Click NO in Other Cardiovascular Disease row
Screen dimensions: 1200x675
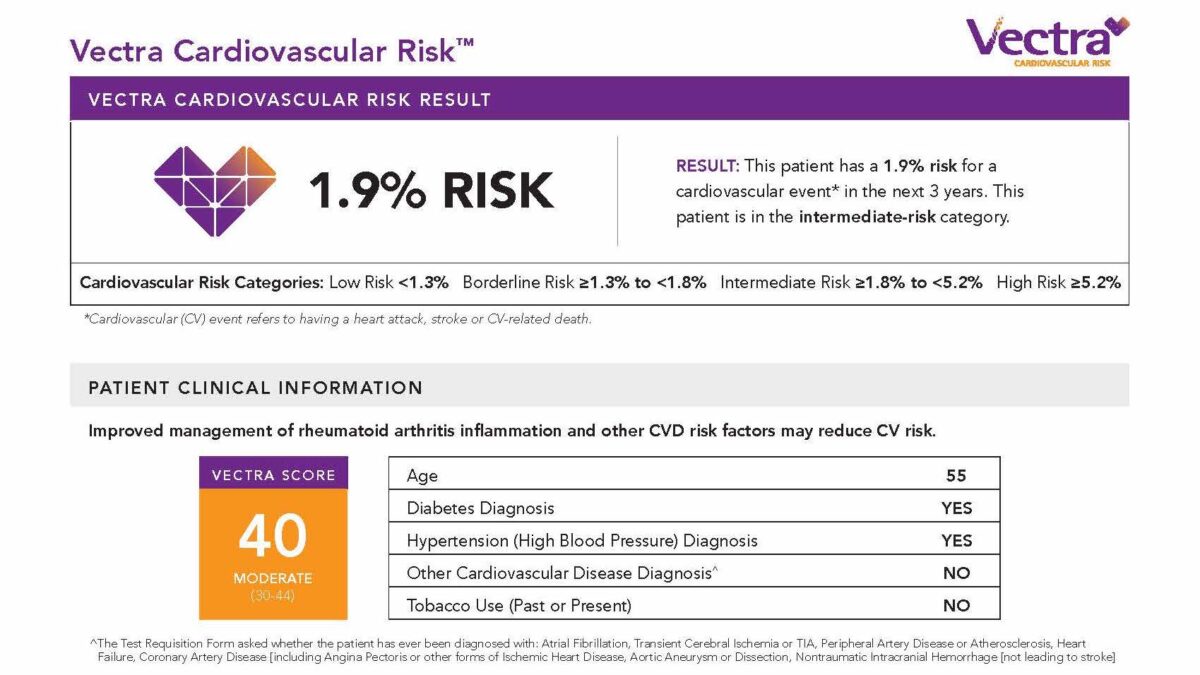[956, 573]
